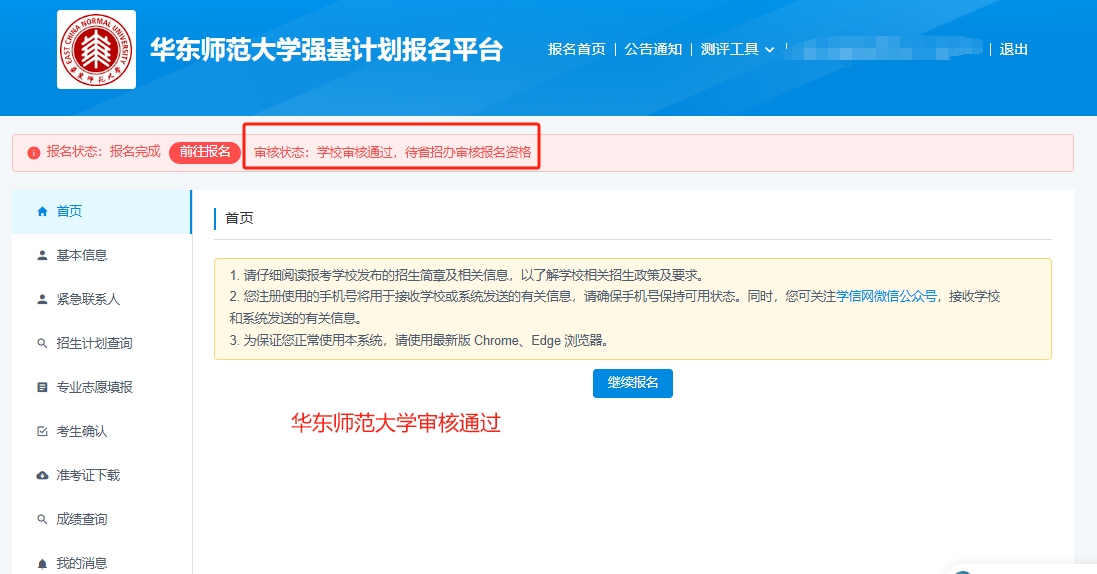Click the search icon beside 成绩查询
Image resolution: width=1097 pixels, height=574 pixels.
pos(42,519)
